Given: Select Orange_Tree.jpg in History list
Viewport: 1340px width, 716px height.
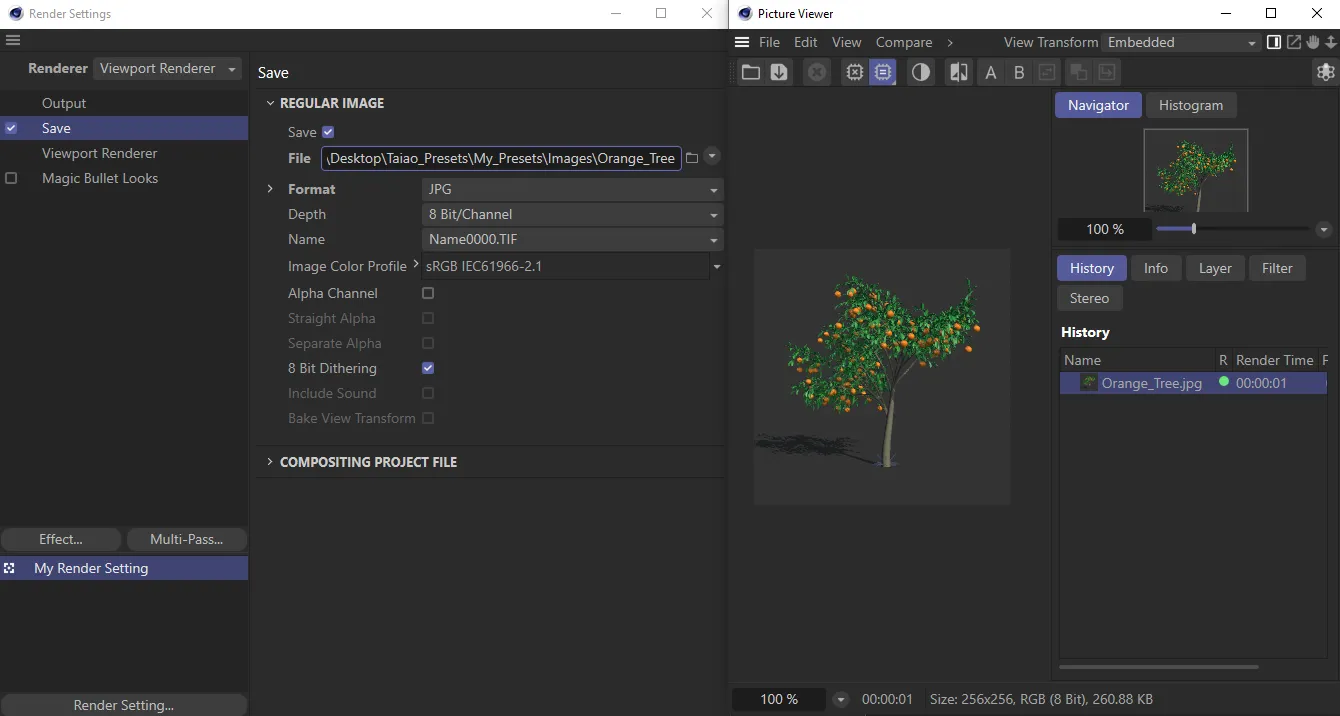Looking at the screenshot, I should point(1151,383).
